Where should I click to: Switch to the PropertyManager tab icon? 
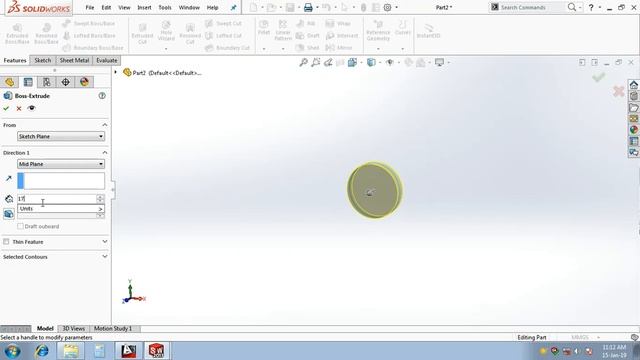(x=28, y=82)
